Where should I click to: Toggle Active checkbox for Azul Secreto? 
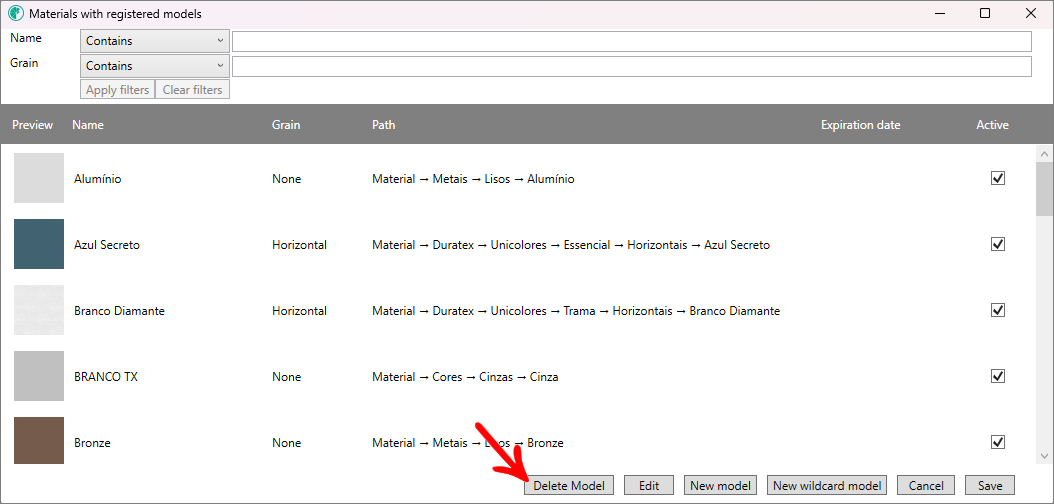(998, 244)
